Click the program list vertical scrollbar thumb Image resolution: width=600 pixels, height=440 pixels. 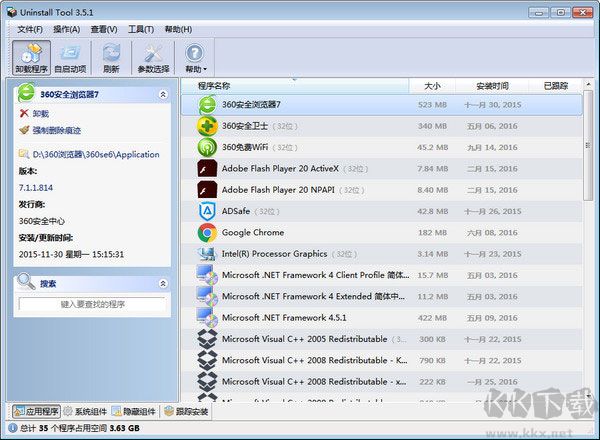(588, 145)
